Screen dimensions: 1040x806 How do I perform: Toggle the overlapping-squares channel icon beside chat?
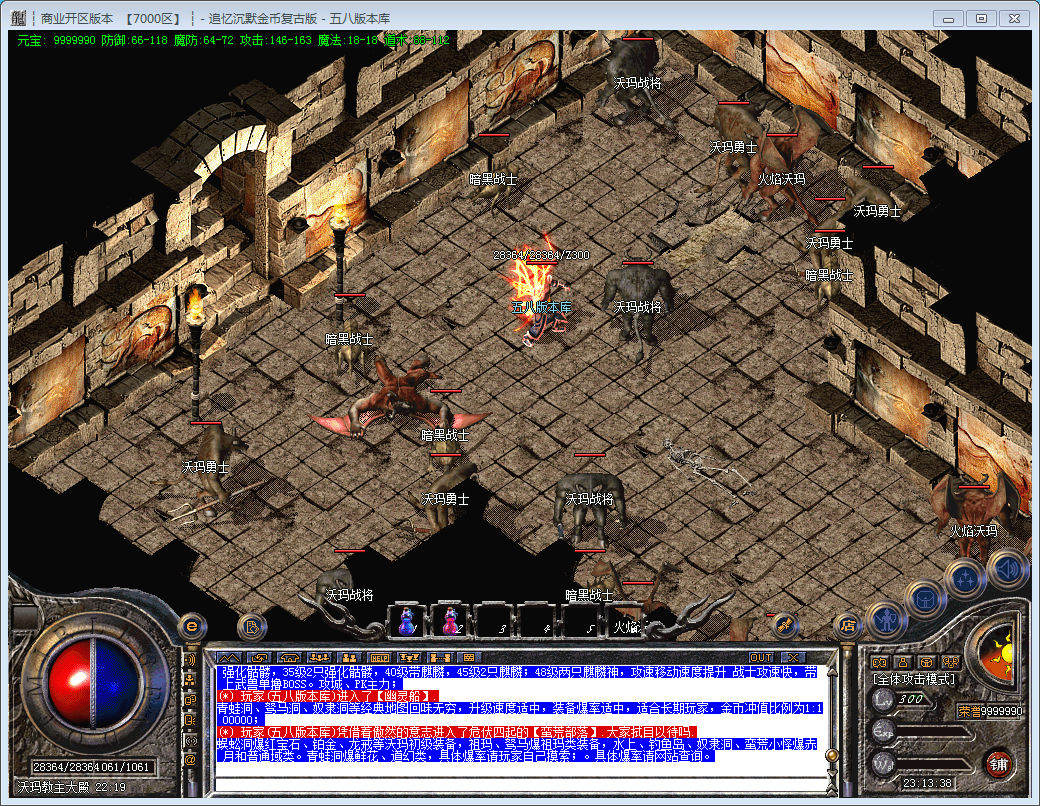point(190,700)
